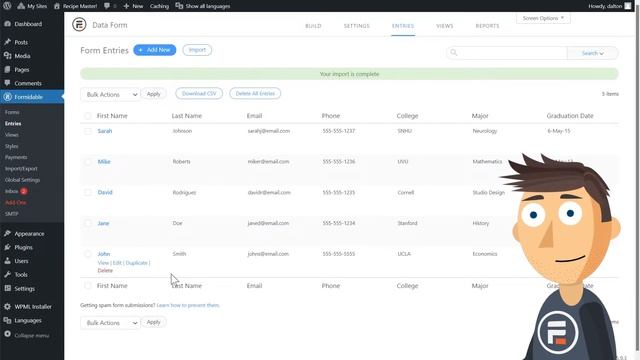
Task: Click the sarahj@email.com cell
Action: tap(269, 131)
